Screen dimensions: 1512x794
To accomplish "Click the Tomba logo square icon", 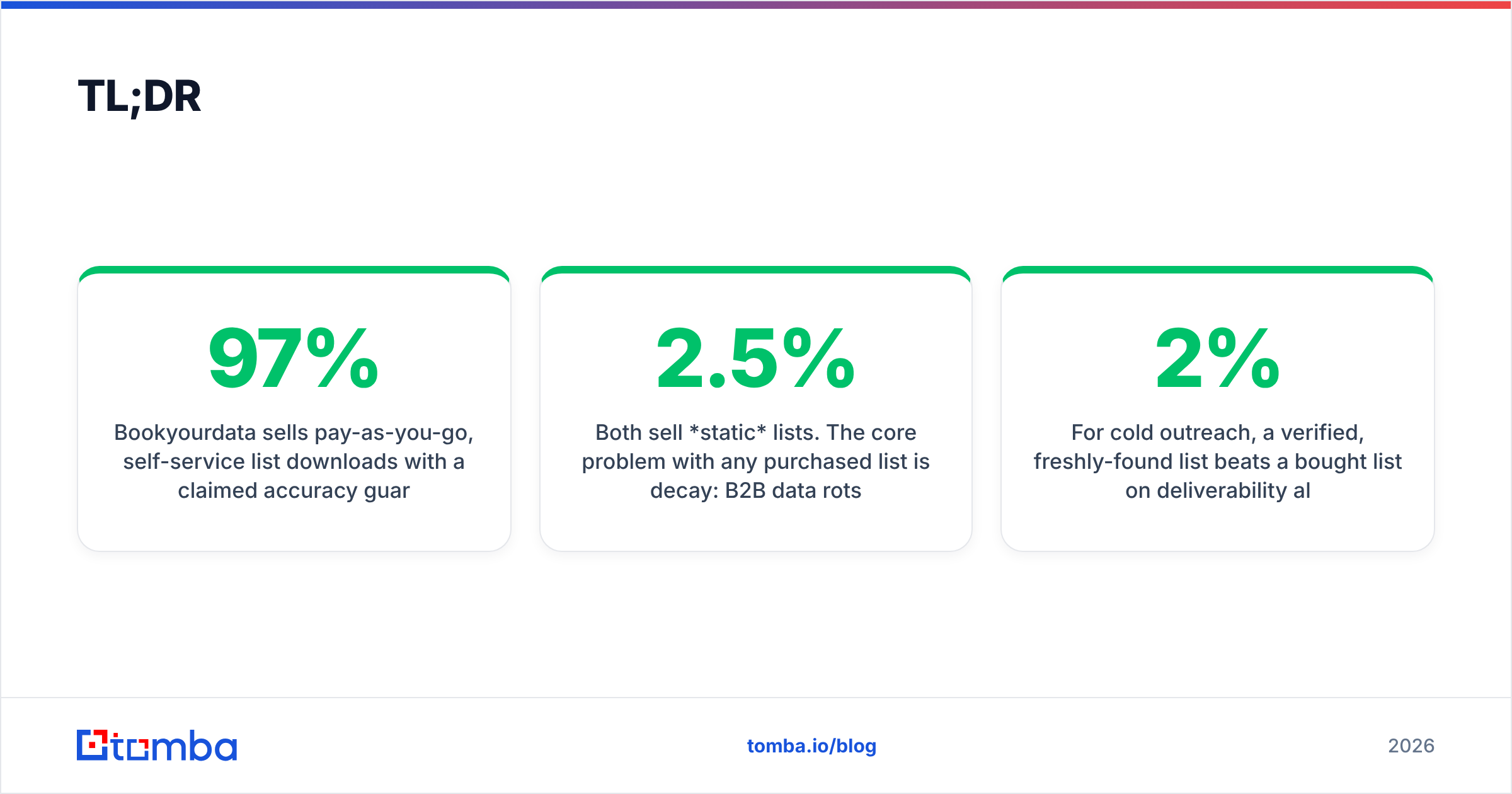I will (92, 745).
